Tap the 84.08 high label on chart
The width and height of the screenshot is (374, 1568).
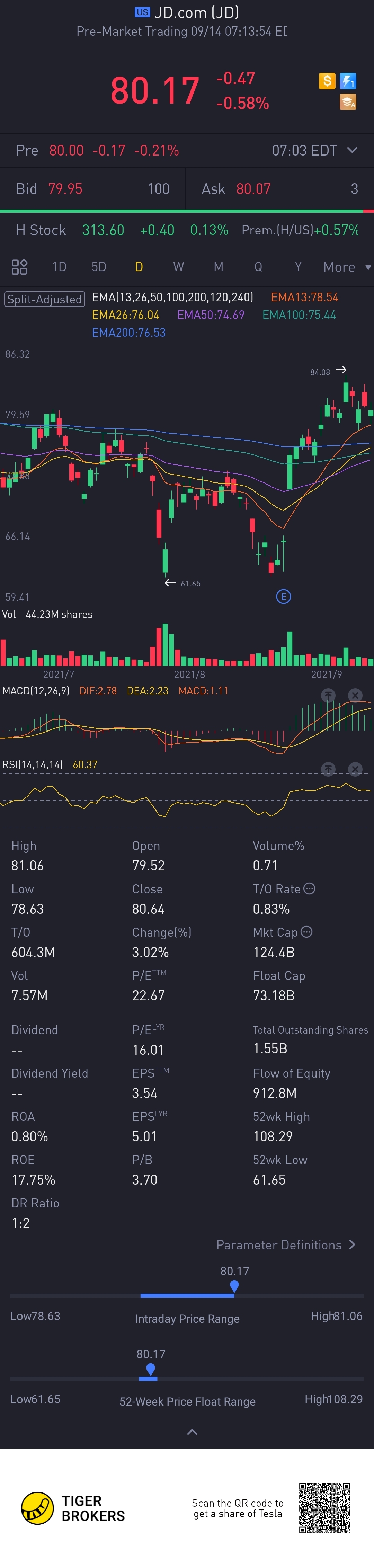(320, 372)
